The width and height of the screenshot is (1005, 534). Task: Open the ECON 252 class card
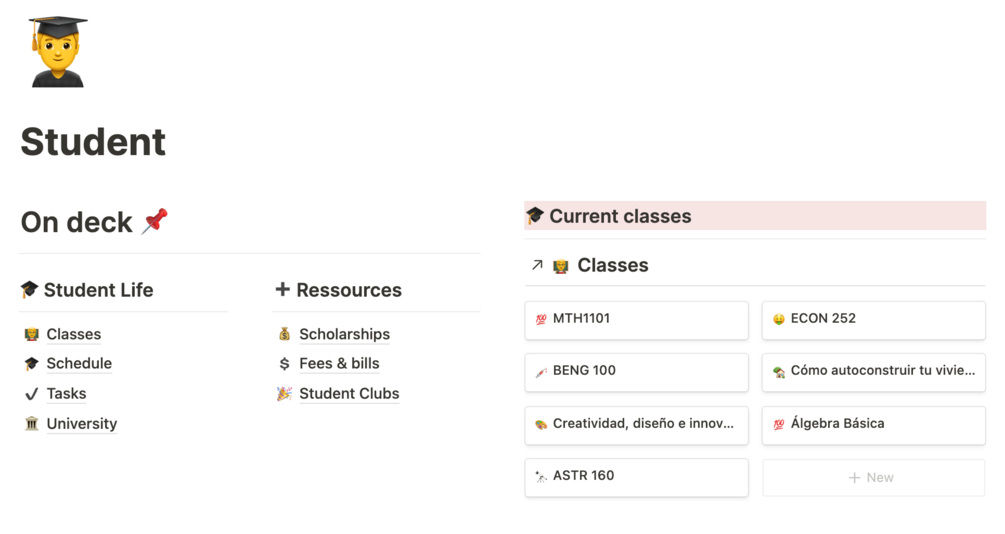pos(873,320)
